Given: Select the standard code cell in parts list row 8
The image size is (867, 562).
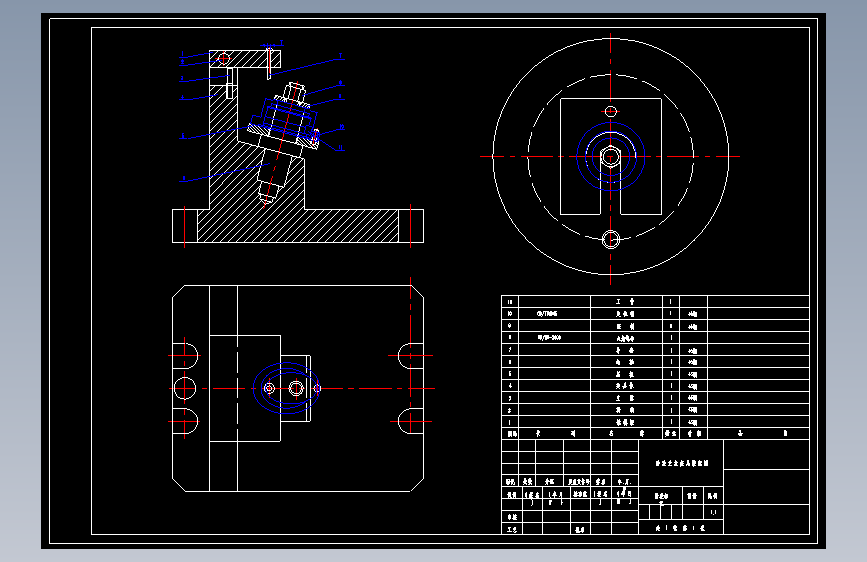Looking at the screenshot, I should coord(555,337).
